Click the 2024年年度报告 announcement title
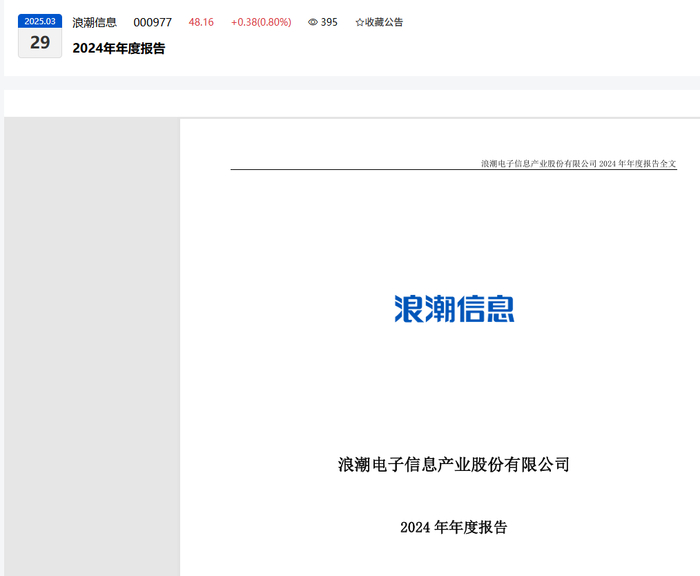The height and width of the screenshot is (576, 700). click(x=119, y=48)
